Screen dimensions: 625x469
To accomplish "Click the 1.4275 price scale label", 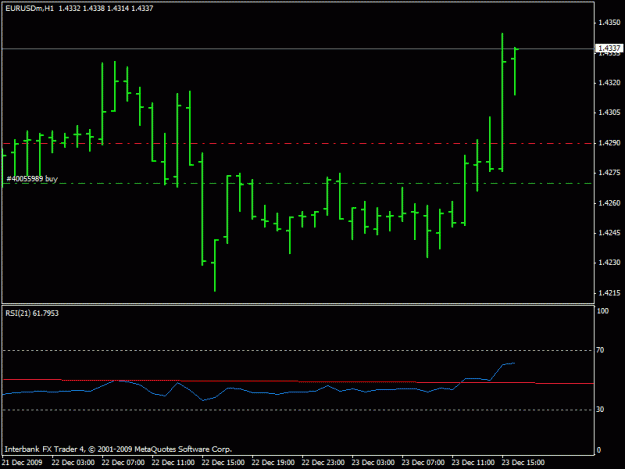I will pyautogui.click(x=609, y=173).
